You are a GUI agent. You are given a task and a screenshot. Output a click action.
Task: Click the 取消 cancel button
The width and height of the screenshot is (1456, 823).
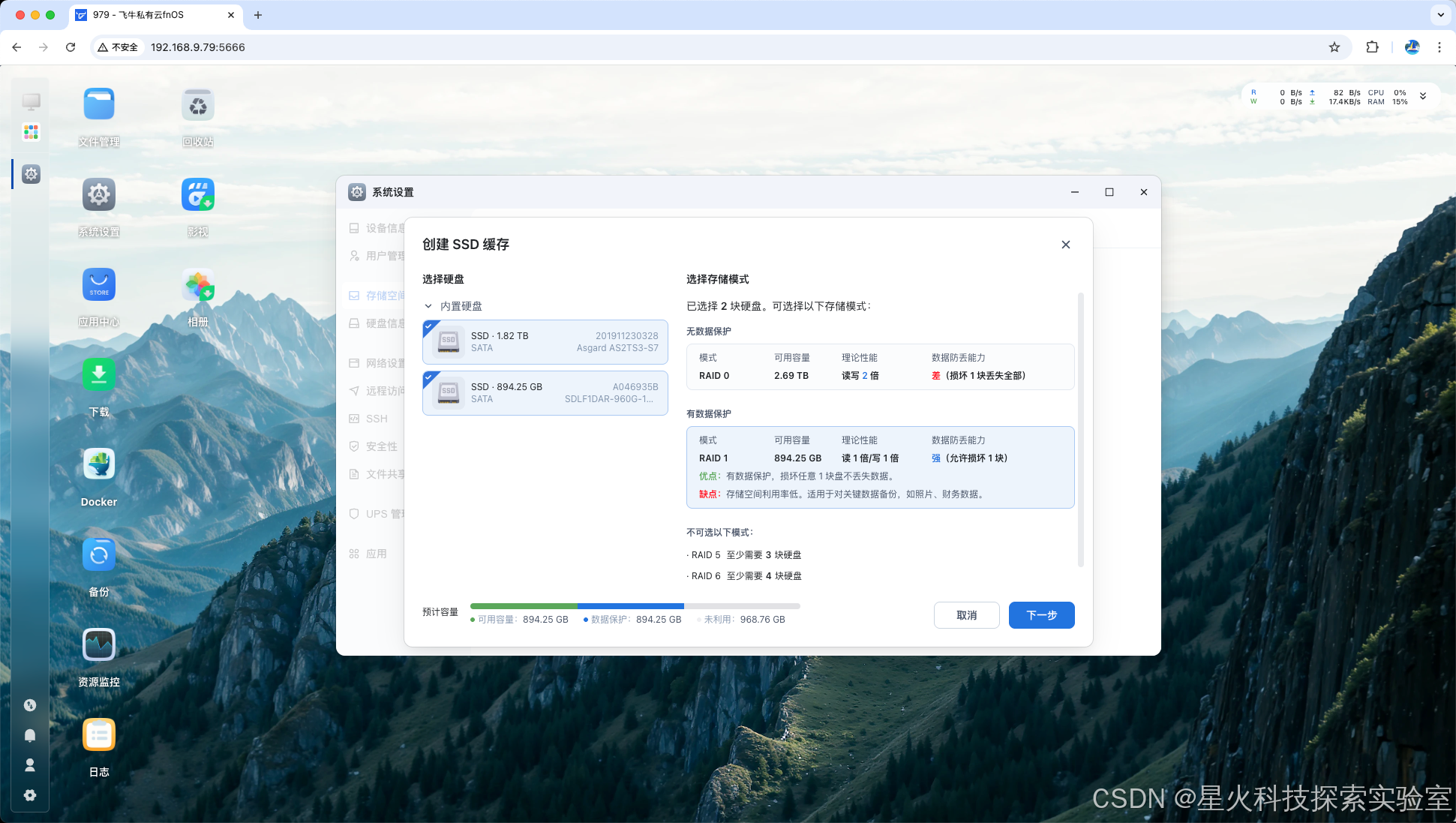[x=966, y=615]
